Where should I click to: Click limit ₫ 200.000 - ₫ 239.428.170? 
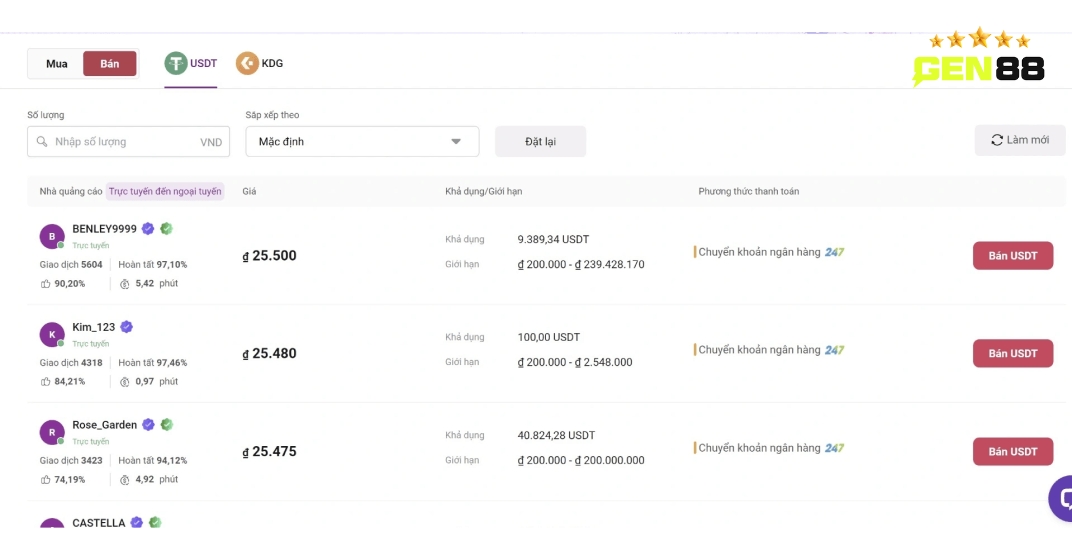[x=580, y=265]
